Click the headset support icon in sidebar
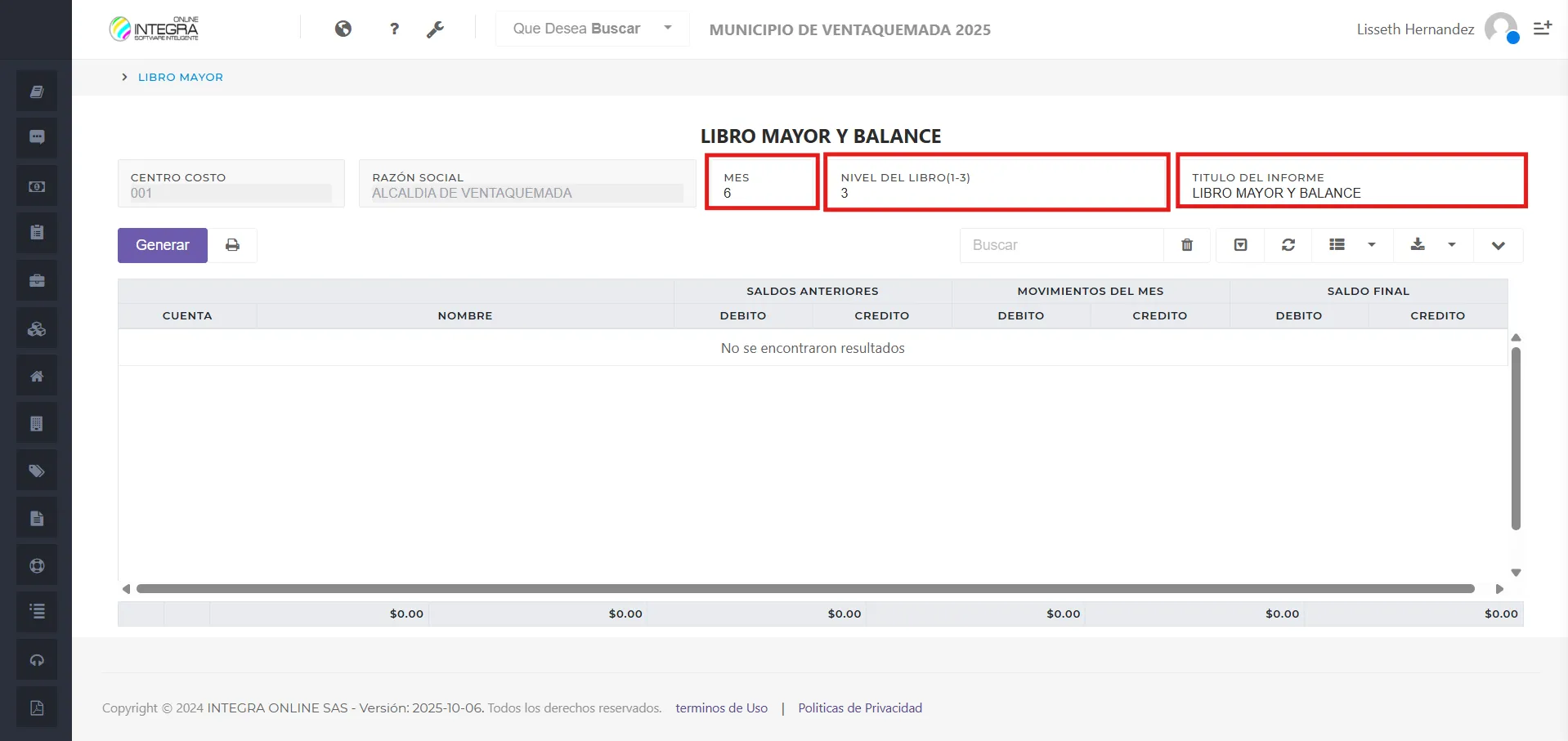The width and height of the screenshot is (1568, 741). tap(37, 661)
